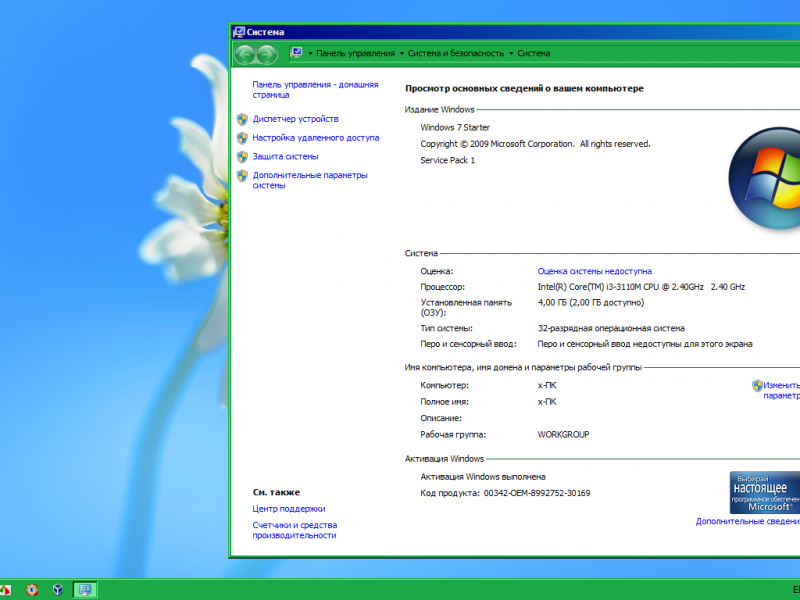
Task: Click the Издание Windows section header
Action: pyautogui.click(x=439, y=110)
